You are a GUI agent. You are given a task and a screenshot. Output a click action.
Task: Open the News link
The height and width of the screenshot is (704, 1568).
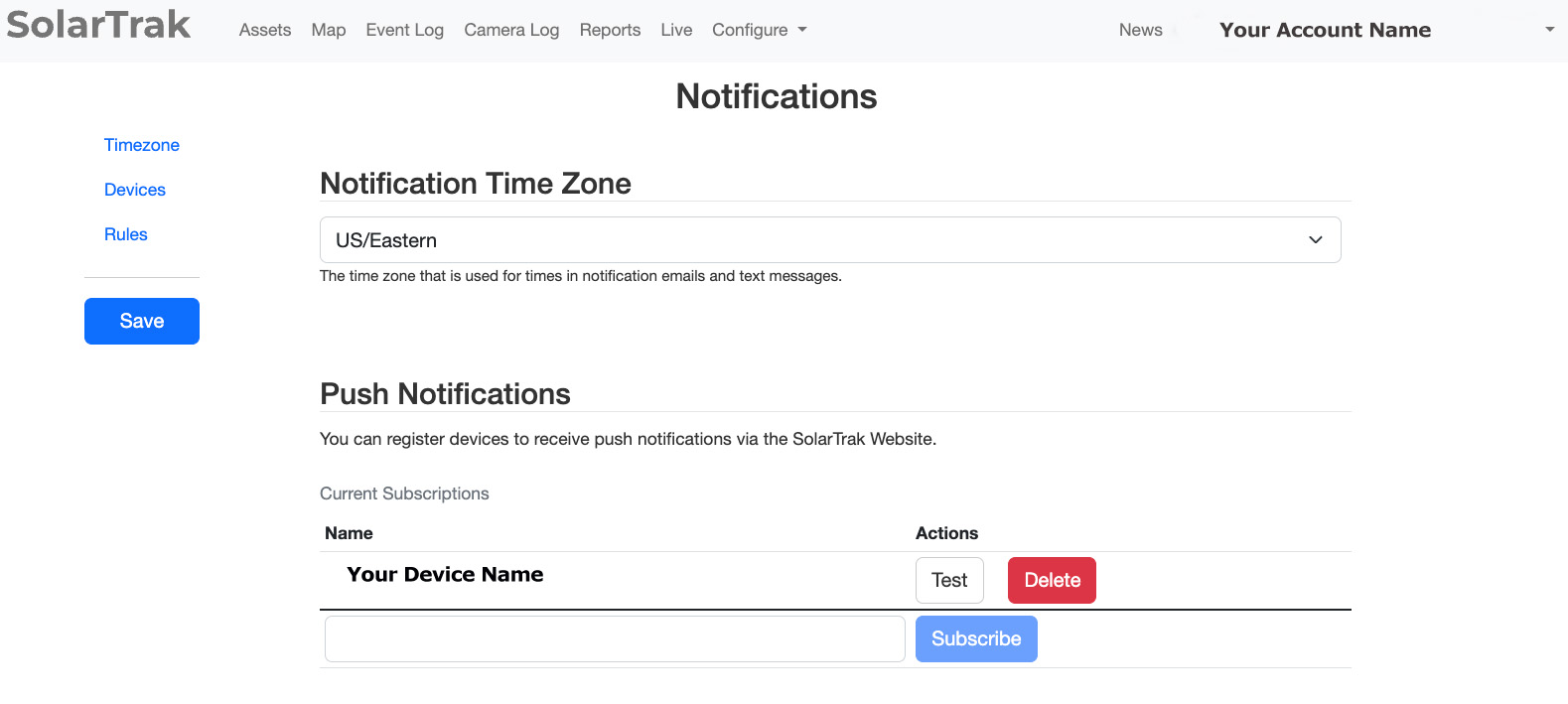click(1140, 30)
